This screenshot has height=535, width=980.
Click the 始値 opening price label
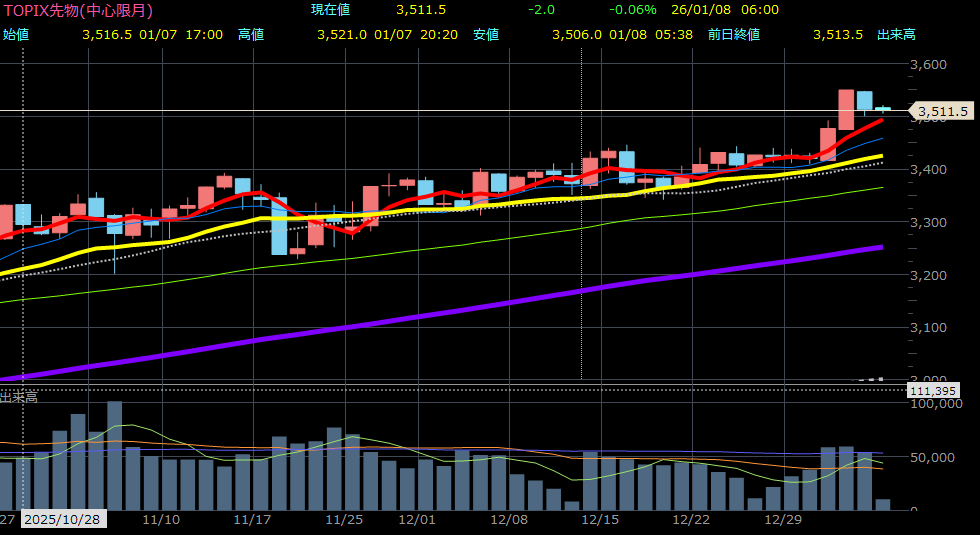point(16,34)
